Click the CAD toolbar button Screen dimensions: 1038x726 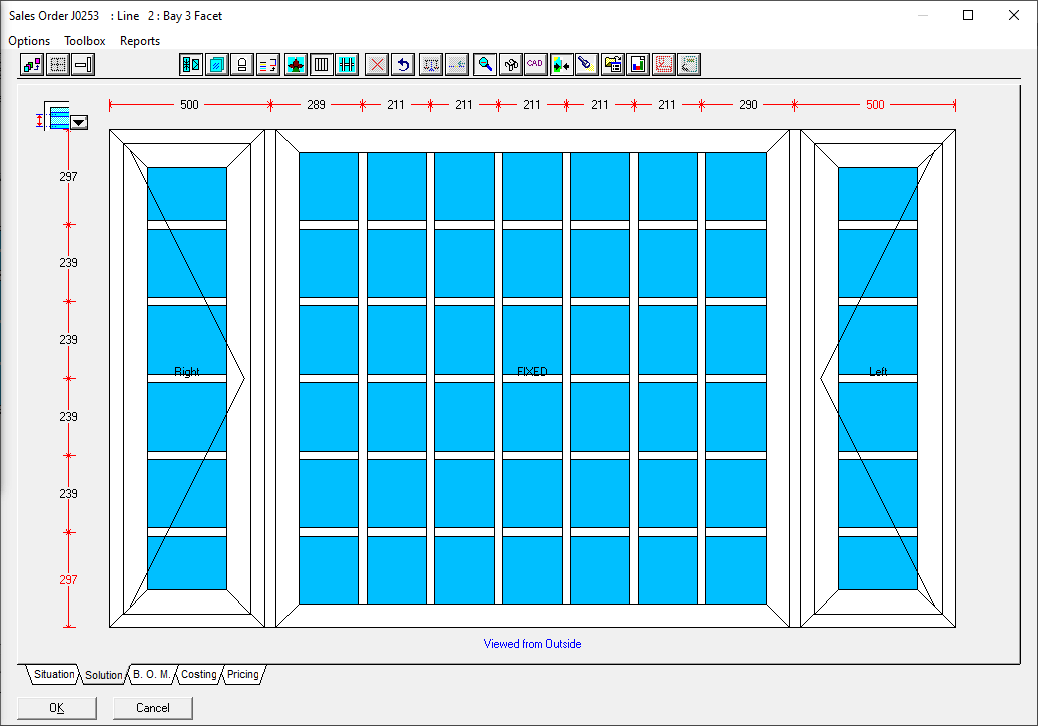pos(535,65)
